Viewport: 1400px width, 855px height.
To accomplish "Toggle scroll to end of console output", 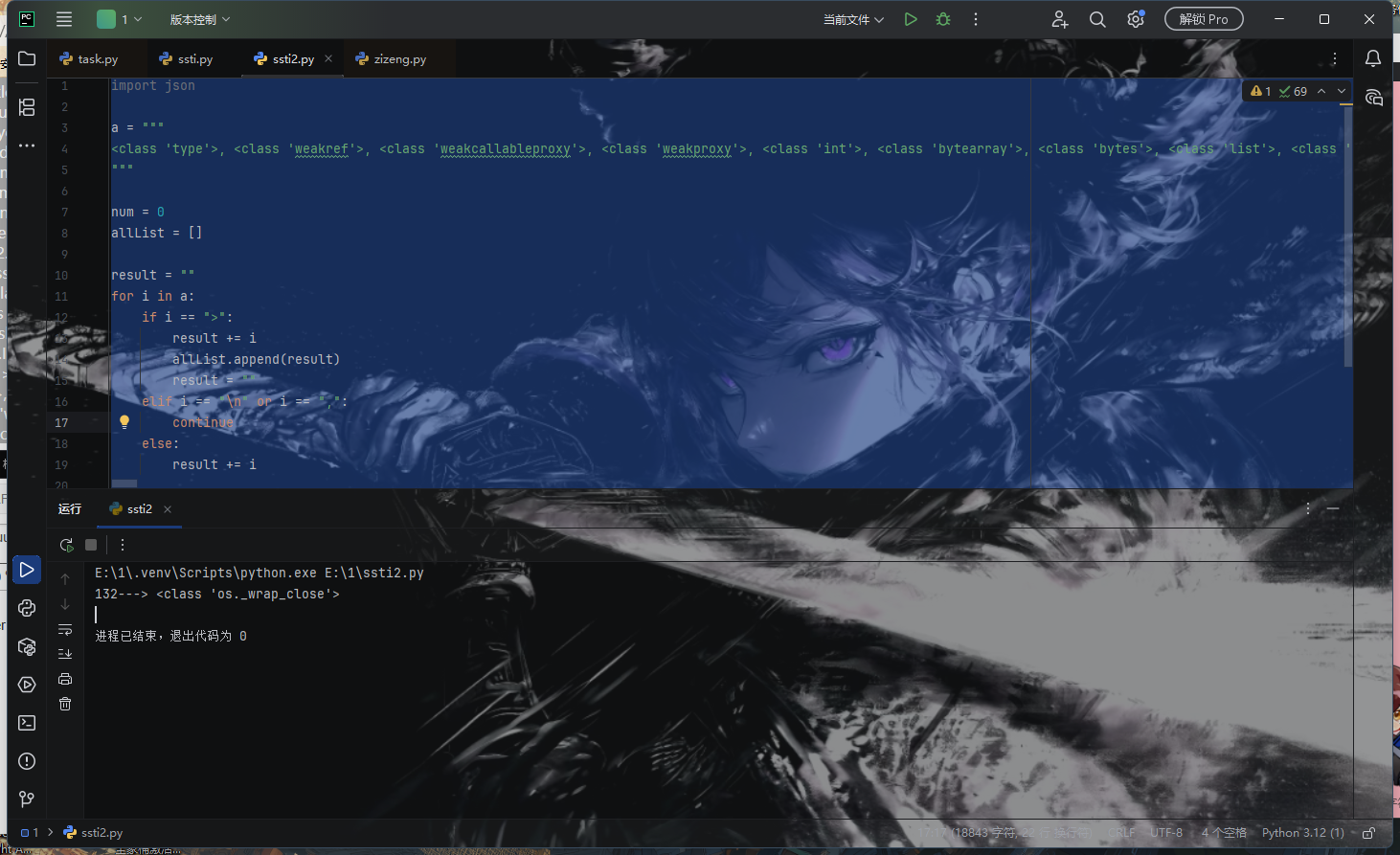I will pos(65,654).
